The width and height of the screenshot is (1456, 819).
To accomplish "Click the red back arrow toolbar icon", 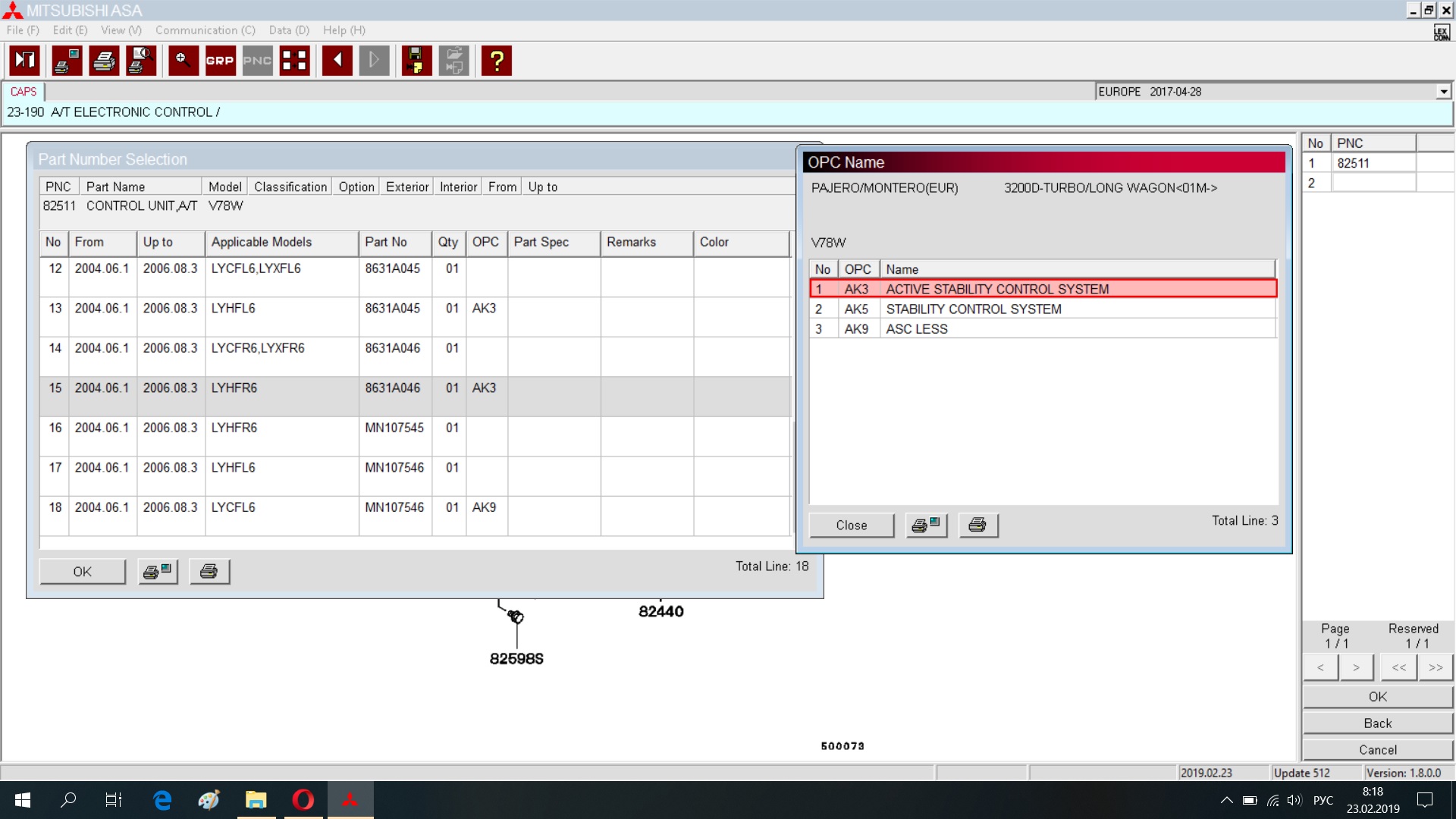I will click(x=337, y=61).
